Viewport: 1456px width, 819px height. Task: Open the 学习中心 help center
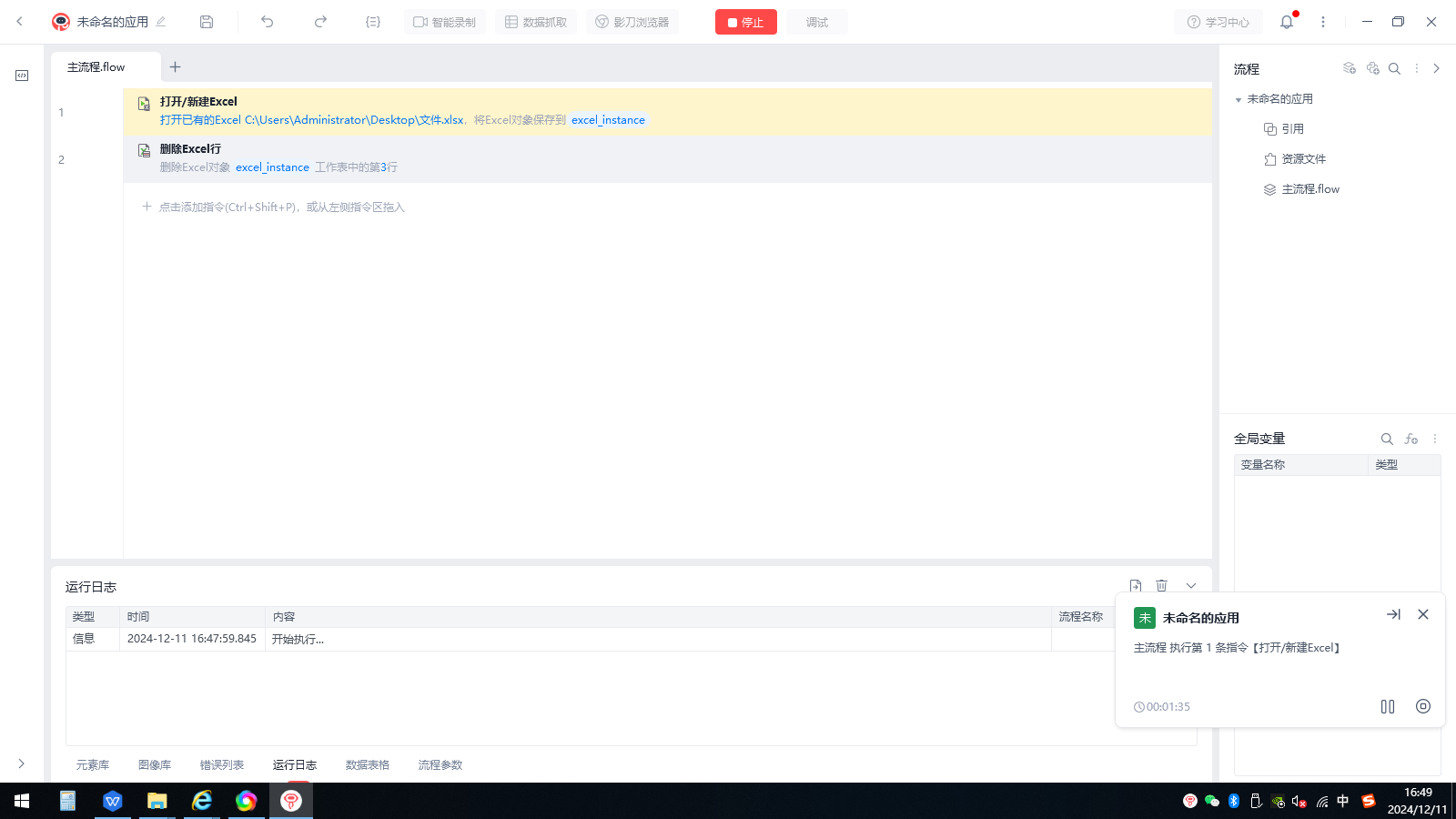(1218, 22)
